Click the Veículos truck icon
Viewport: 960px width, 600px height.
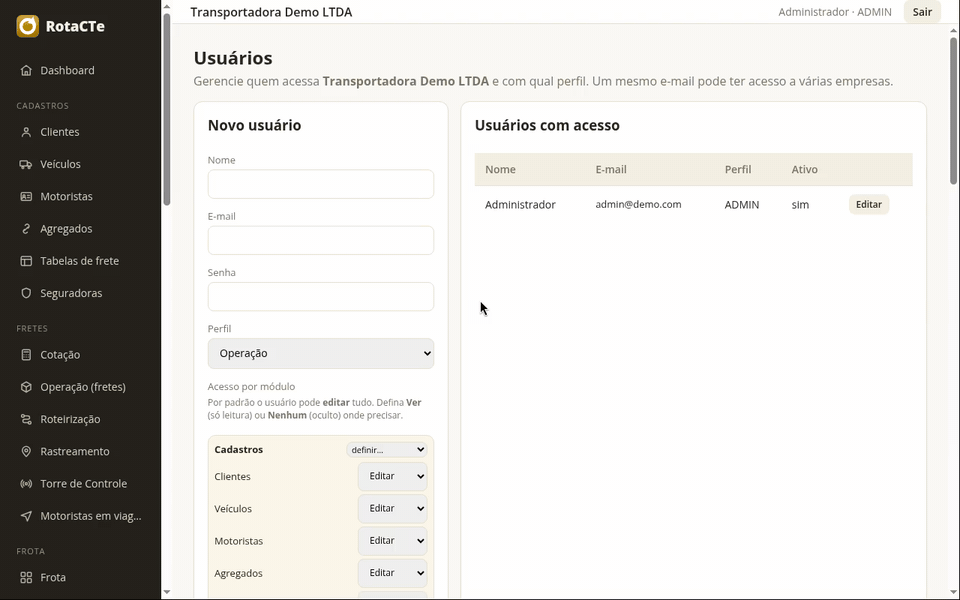(x=26, y=164)
